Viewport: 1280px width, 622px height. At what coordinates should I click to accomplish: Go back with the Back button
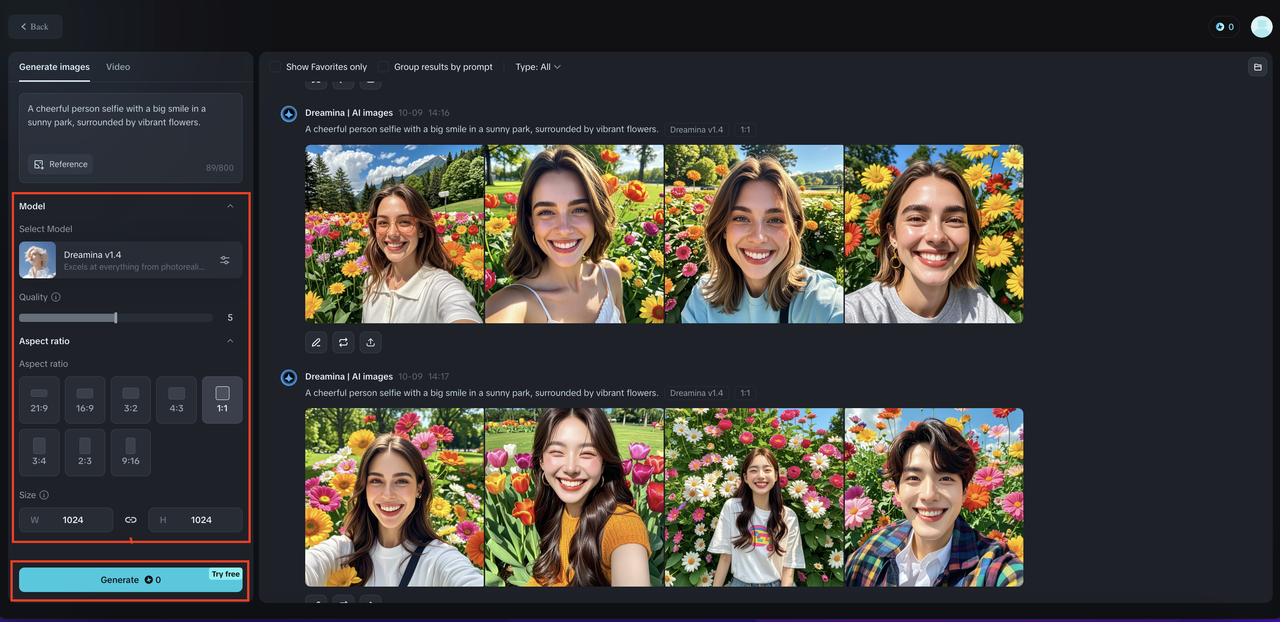(x=35, y=27)
